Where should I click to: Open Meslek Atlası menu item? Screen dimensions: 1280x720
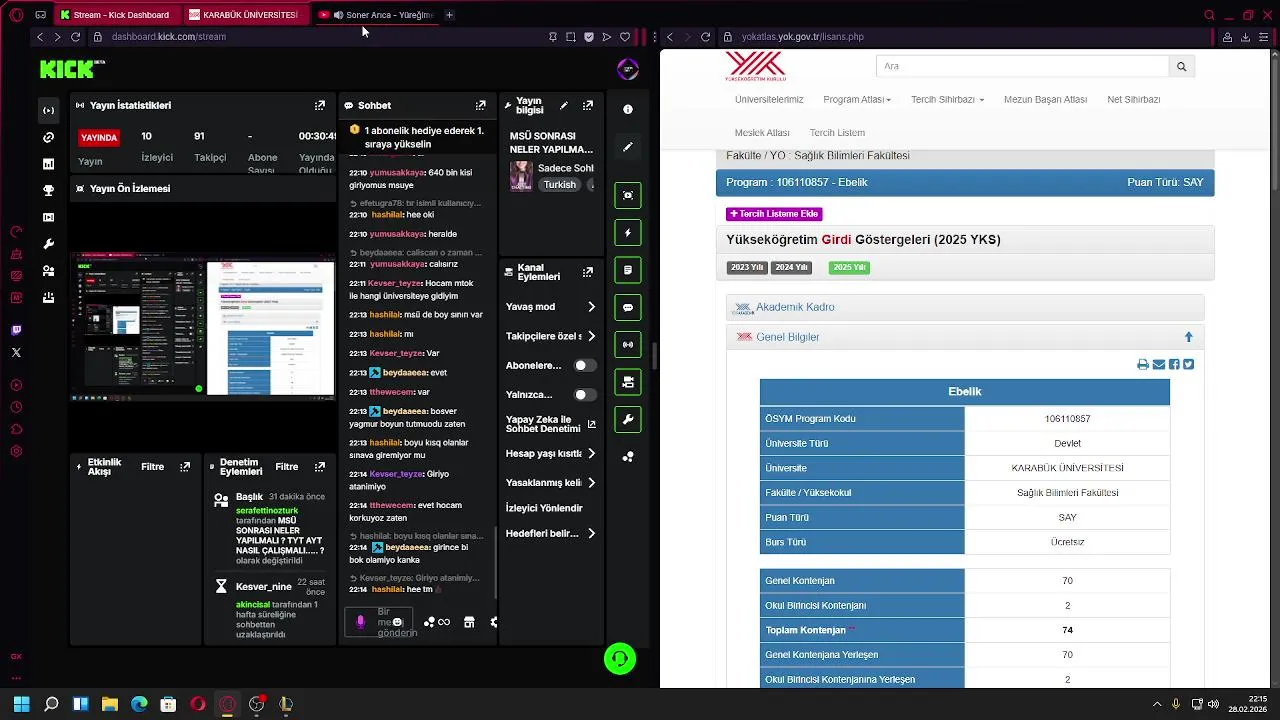tap(762, 133)
